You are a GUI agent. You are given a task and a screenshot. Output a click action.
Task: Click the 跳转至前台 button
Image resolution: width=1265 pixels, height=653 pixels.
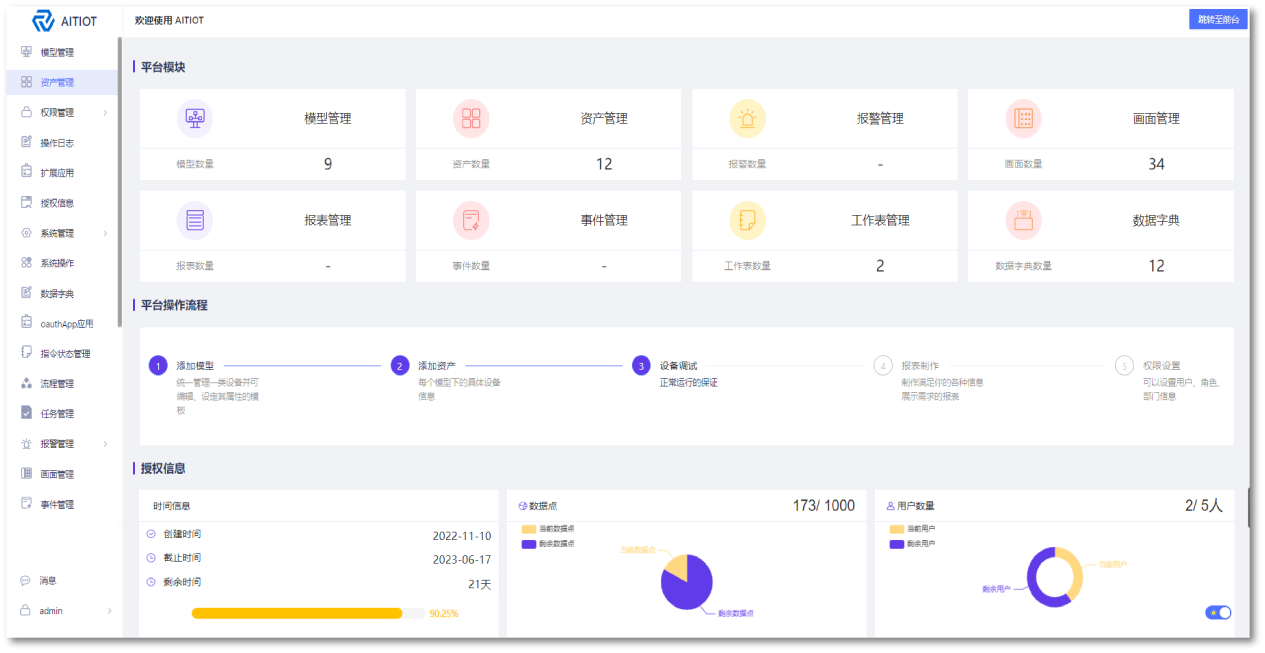[1218, 19]
